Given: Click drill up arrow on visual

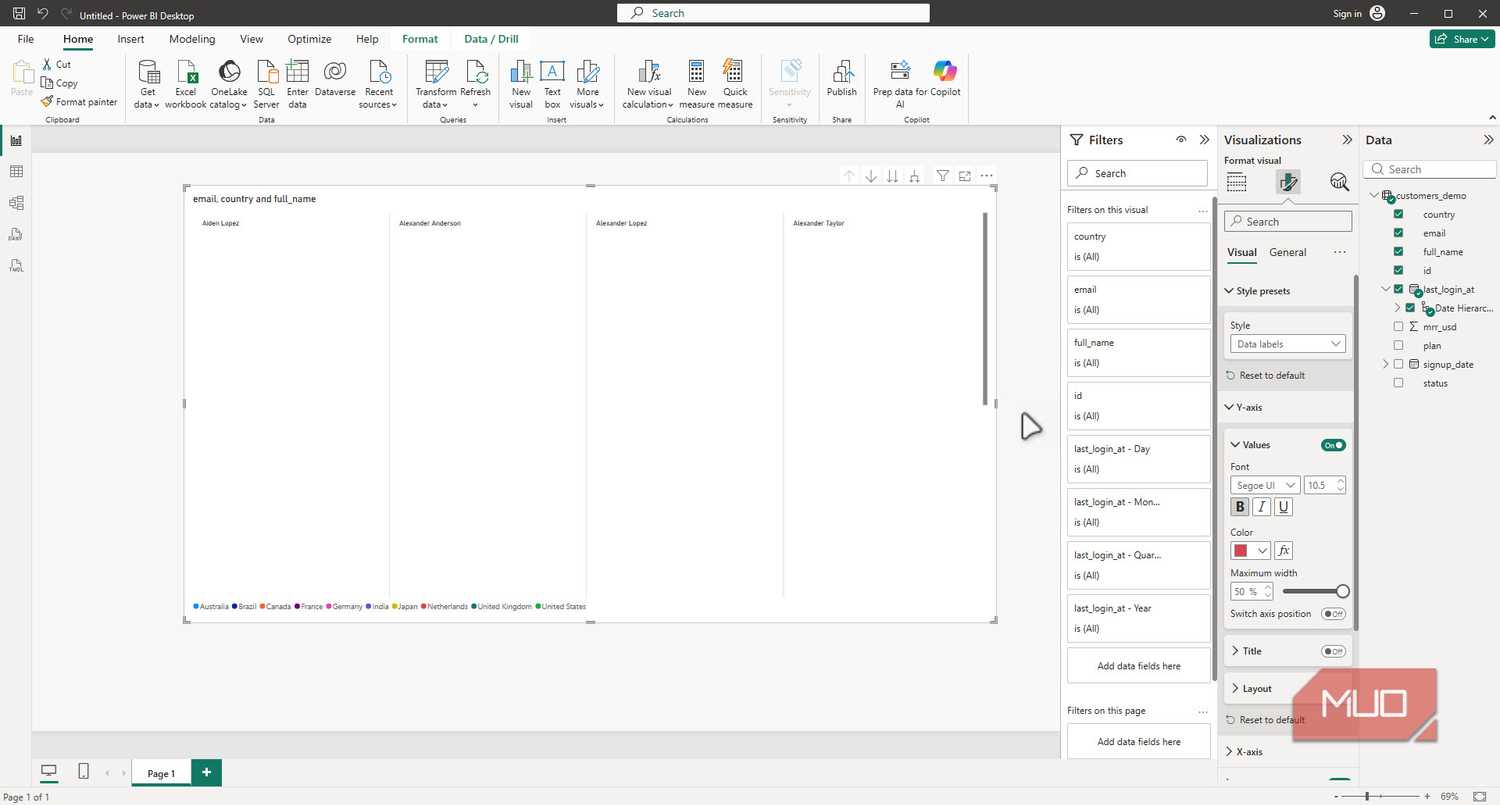Looking at the screenshot, I should point(849,176).
